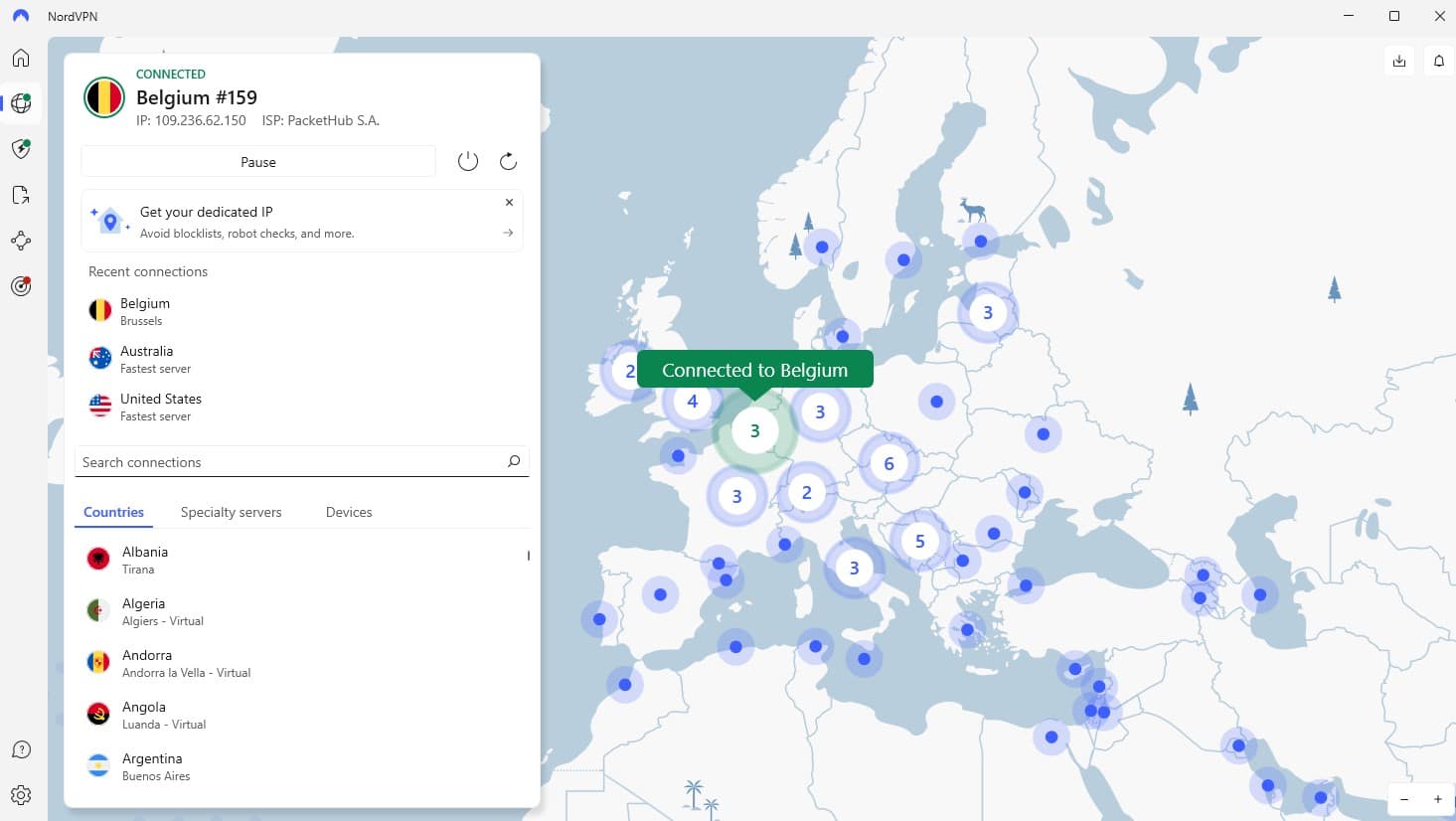
Task: Open the file sharing icon in sidebar
Action: pos(21,195)
